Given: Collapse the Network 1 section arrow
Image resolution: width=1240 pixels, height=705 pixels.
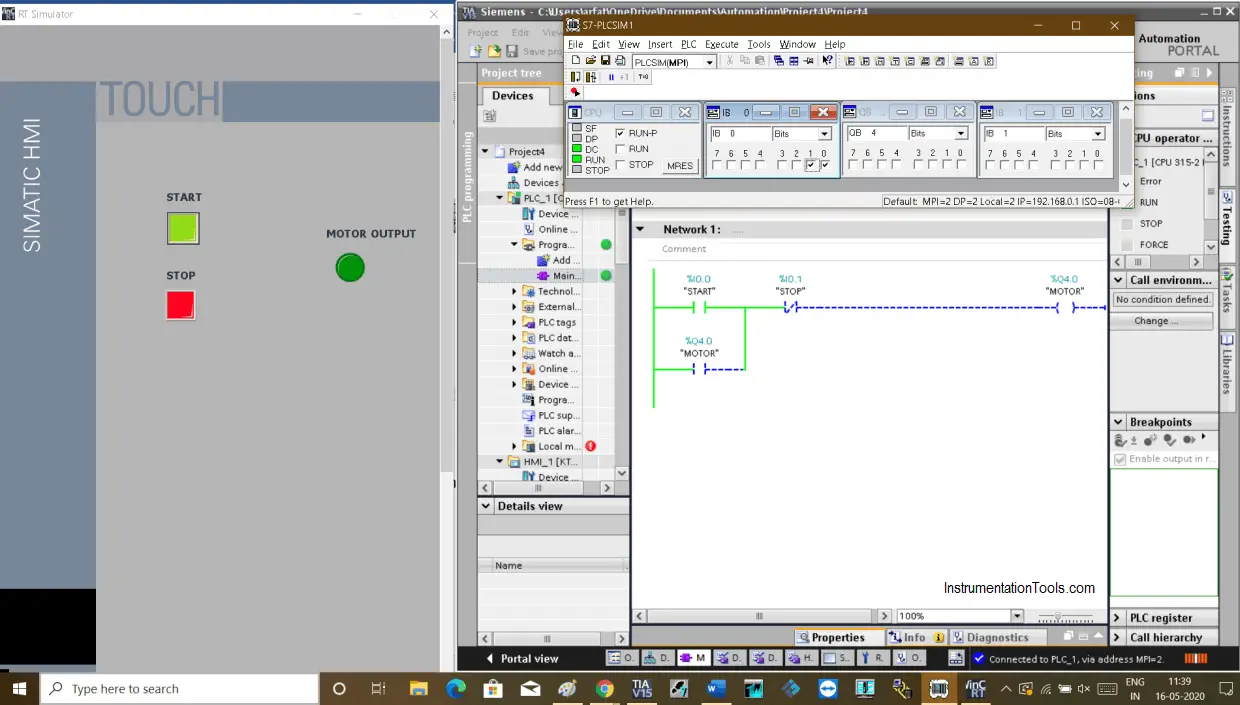Looking at the screenshot, I should 641,229.
